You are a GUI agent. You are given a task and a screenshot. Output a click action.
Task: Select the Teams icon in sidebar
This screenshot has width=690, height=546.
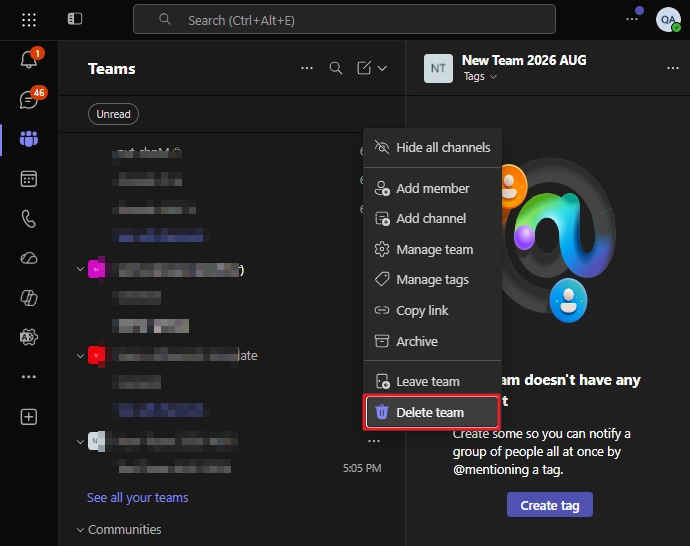point(29,139)
